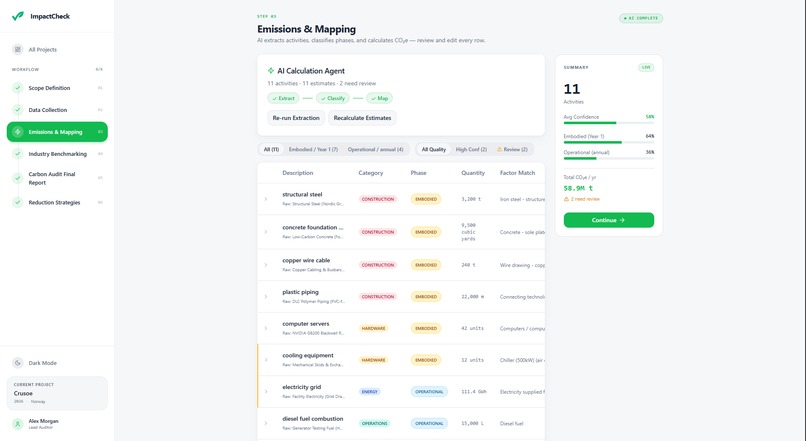The height and width of the screenshot is (441, 806).
Task: Go to Scope Definition step
Action: pyautogui.click(x=57, y=88)
